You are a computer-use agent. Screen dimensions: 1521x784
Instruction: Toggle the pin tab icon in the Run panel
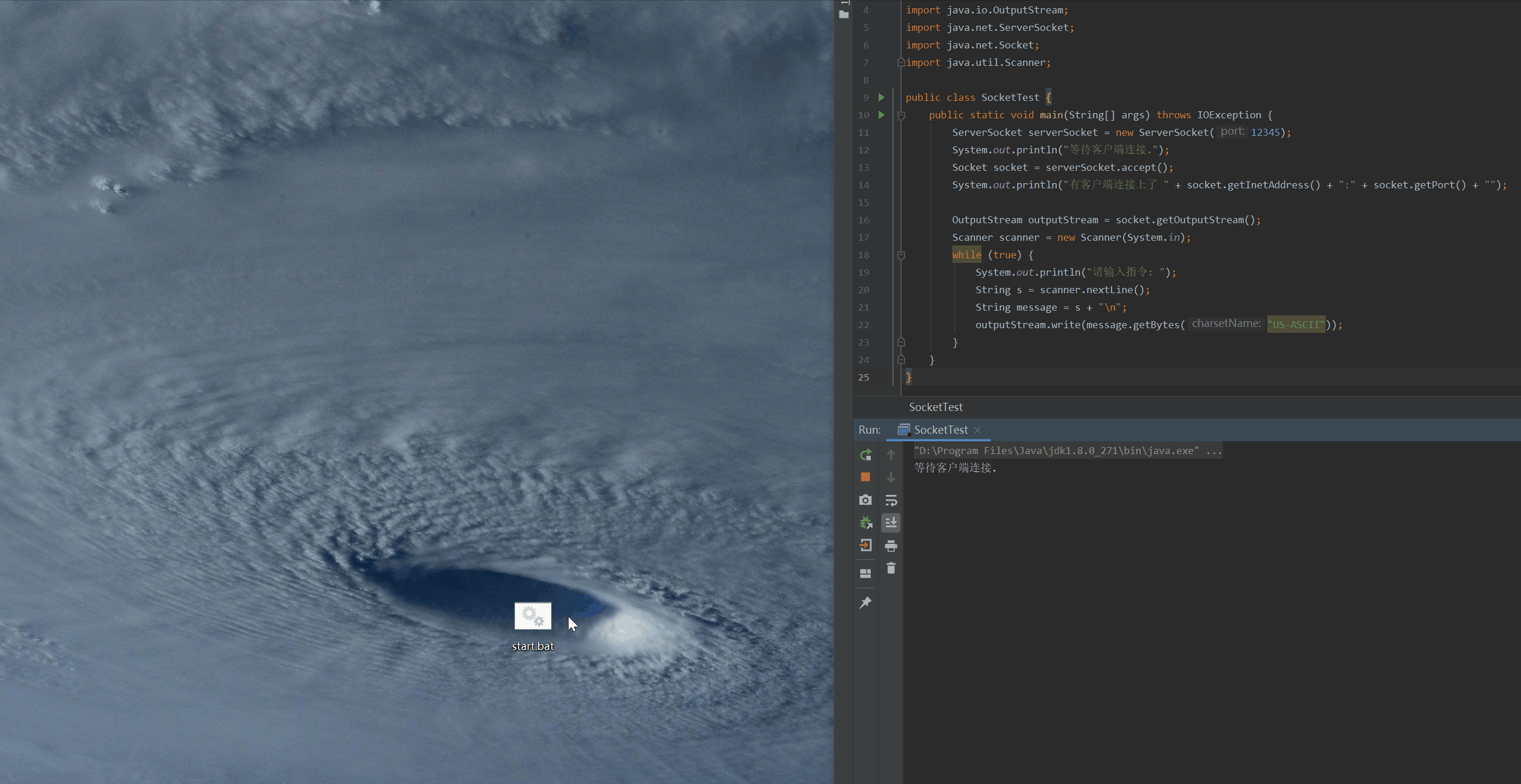pyautogui.click(x=865, y=602)
